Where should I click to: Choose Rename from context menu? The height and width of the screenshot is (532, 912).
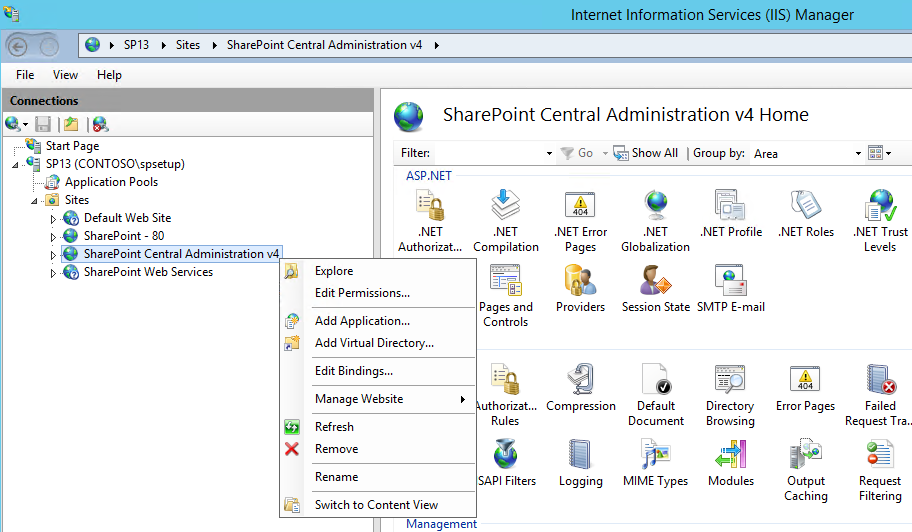pyautogui.click(x=376, y=477)
